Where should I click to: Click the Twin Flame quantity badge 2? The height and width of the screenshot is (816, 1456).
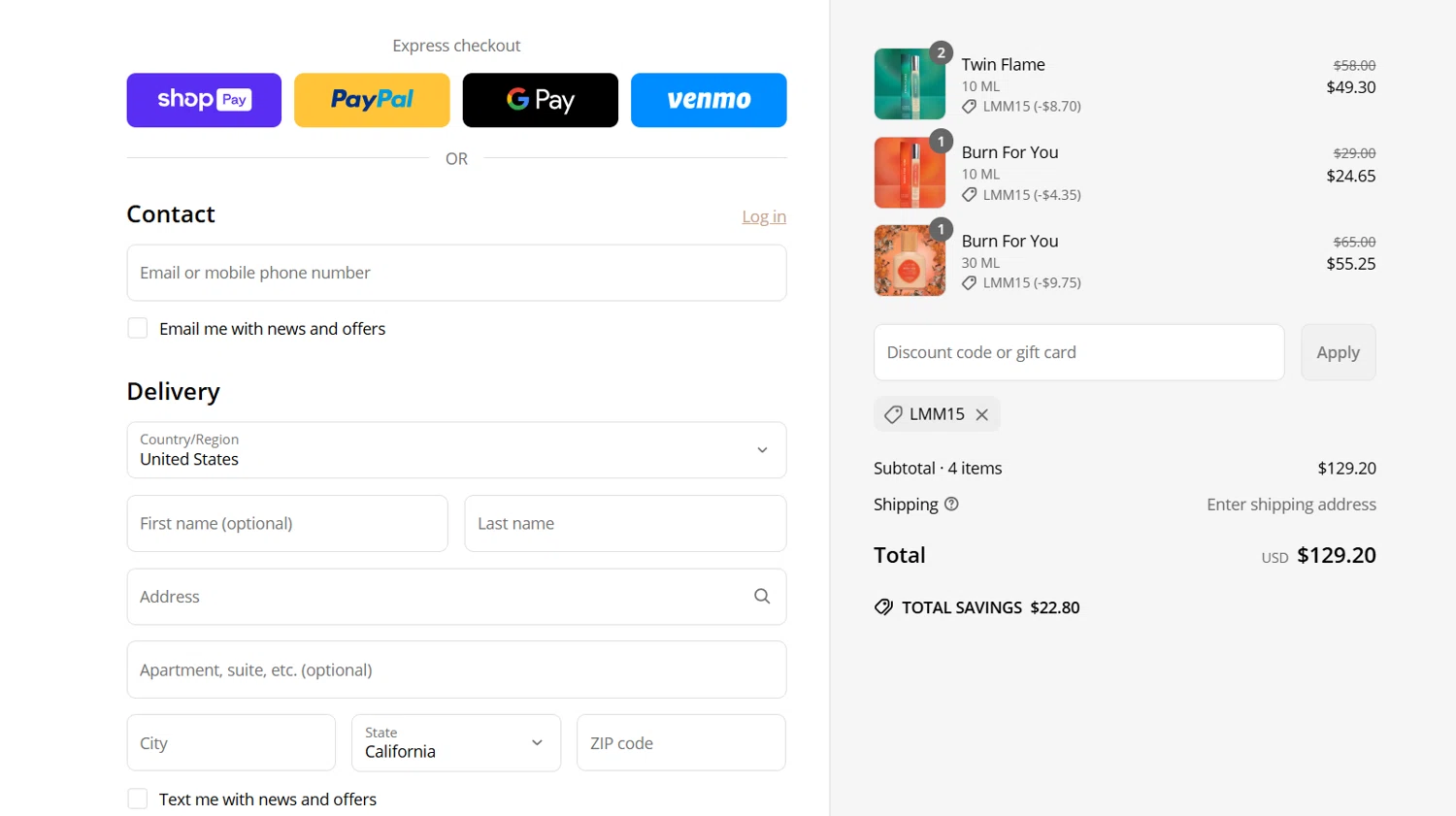click(941, 53)
